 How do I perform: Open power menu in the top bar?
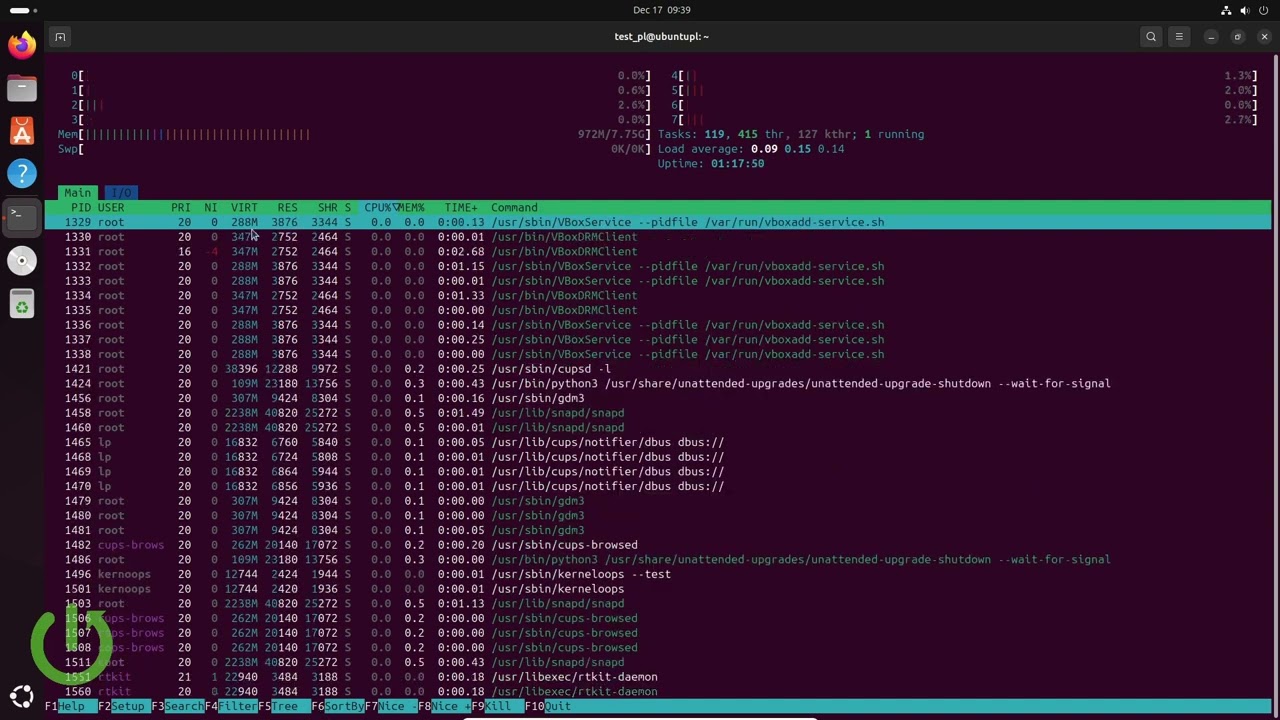point(1263,10)
